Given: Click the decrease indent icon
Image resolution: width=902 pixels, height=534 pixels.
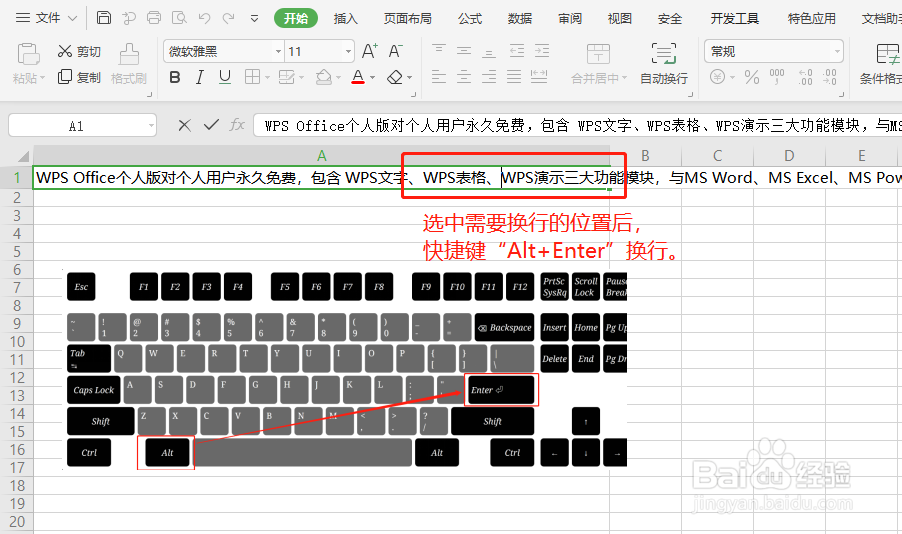Looking at the screenshot, I should [517, 51].
